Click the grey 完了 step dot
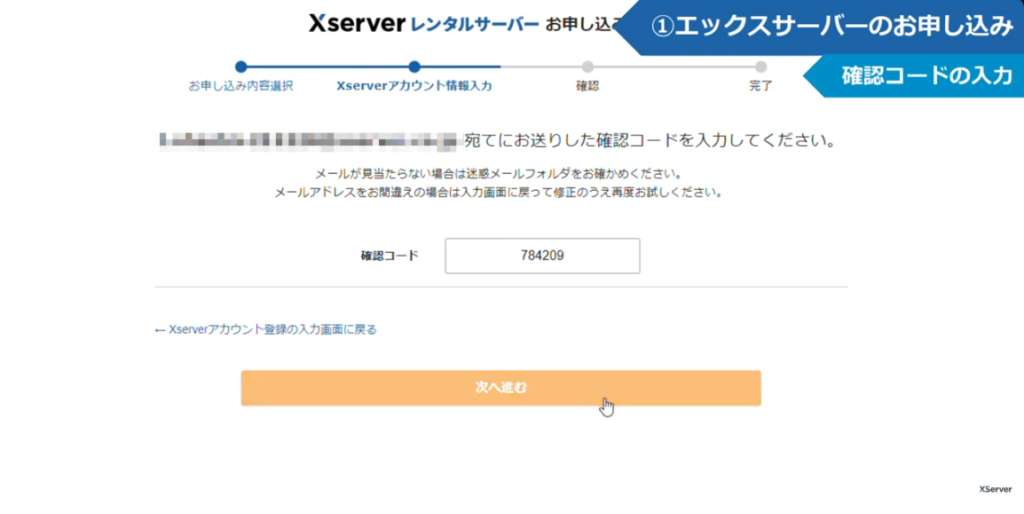1024x514 pixels. (x=761, y=67)
